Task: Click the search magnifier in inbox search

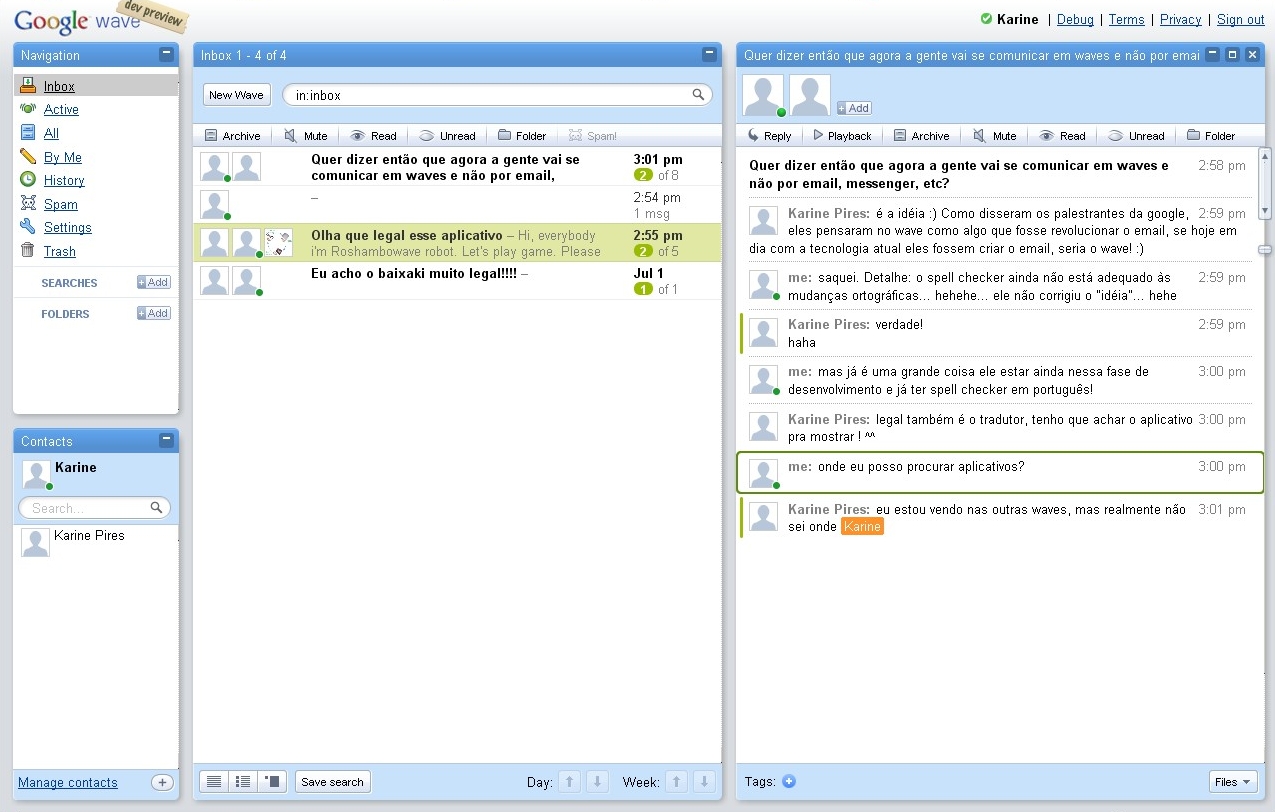Action: [x=698, y=95]
